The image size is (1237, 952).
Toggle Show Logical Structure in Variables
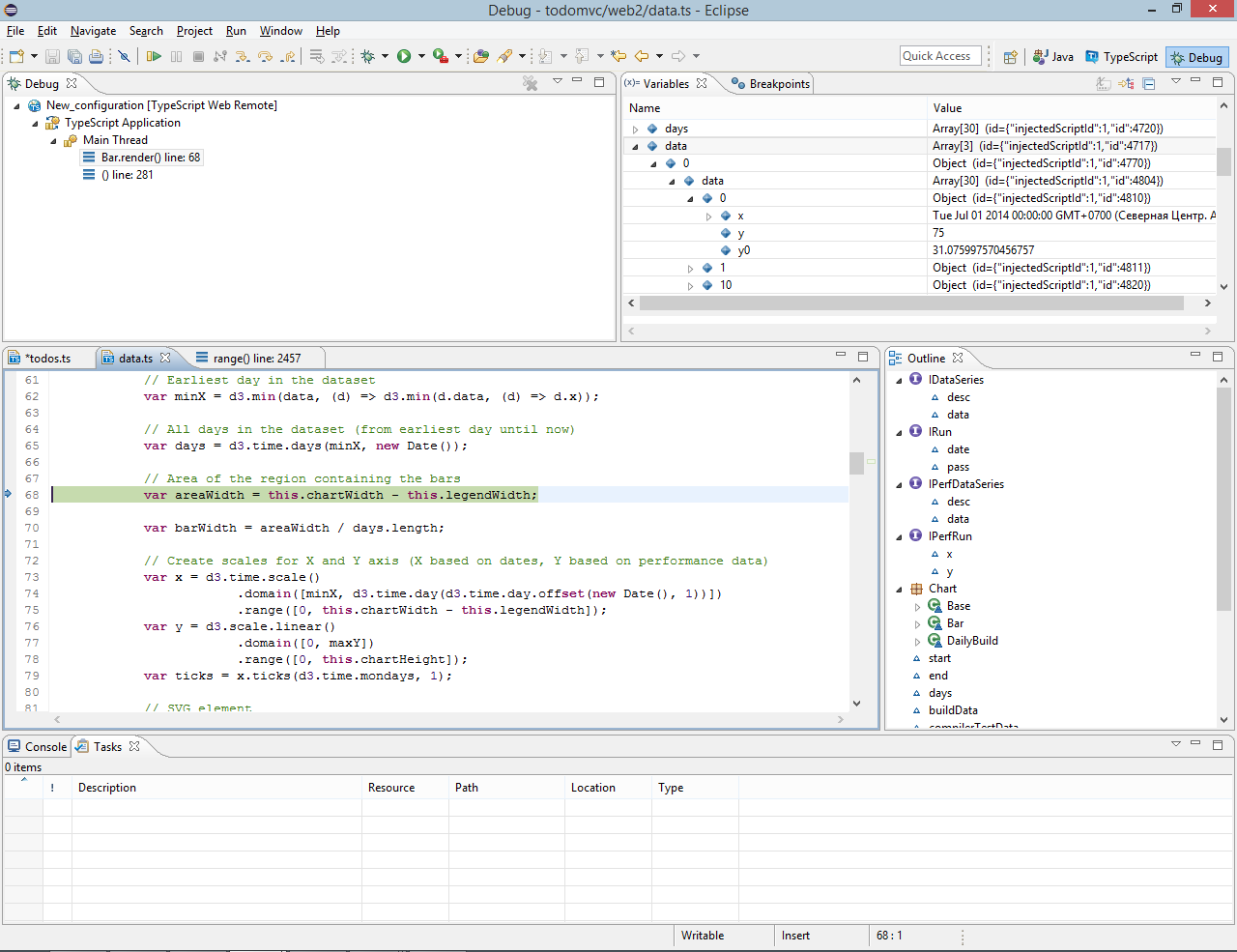[x=1126, y=83]
